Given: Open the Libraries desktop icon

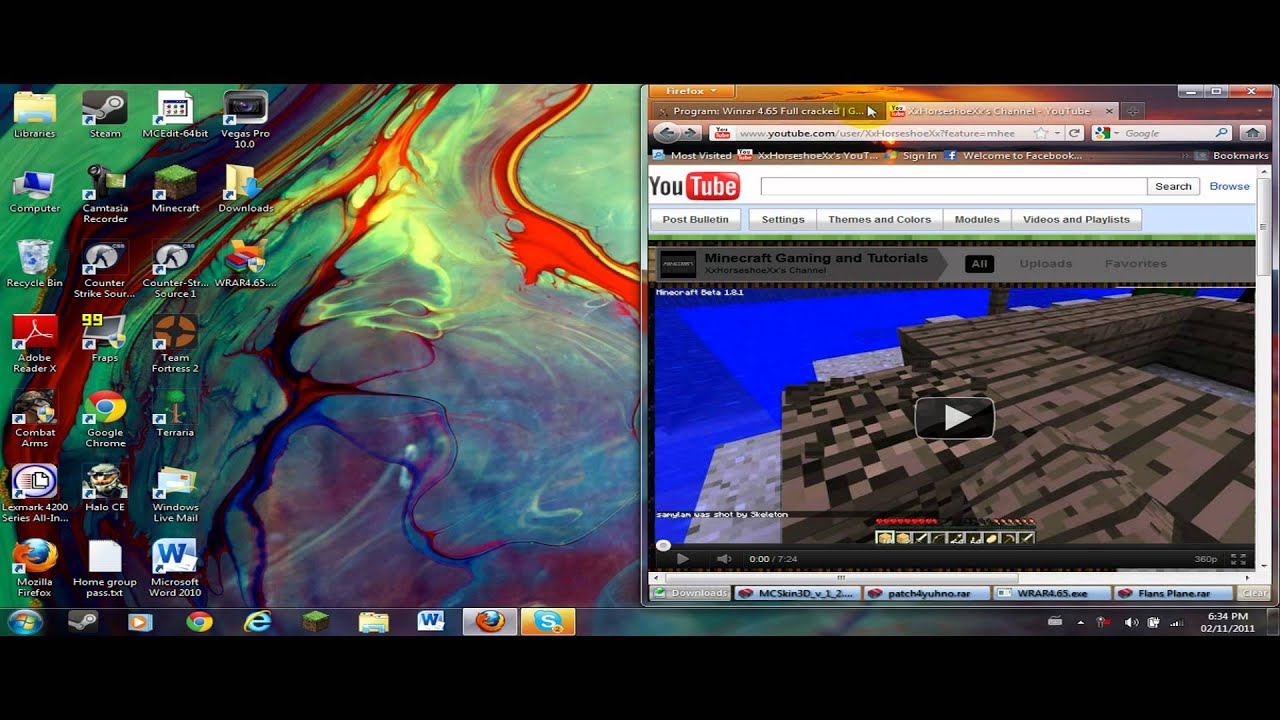Looking at the screenshot, I should 35,115.
